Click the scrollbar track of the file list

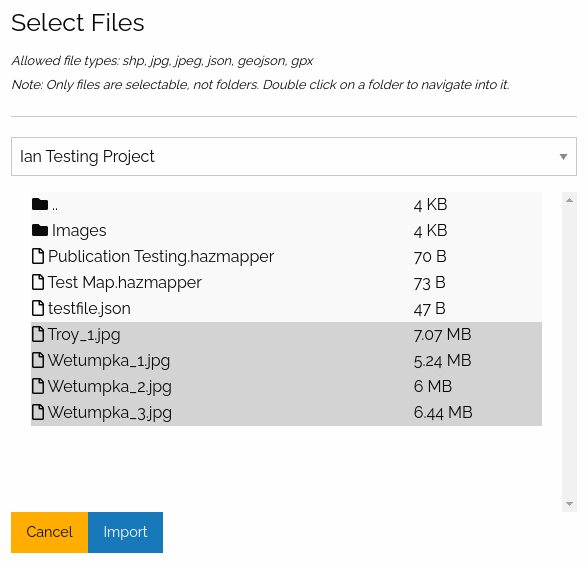click(569, 352)
